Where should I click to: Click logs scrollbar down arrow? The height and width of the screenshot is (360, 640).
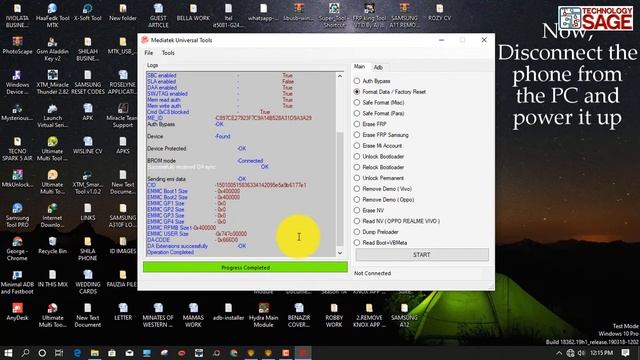coord(340,253)
